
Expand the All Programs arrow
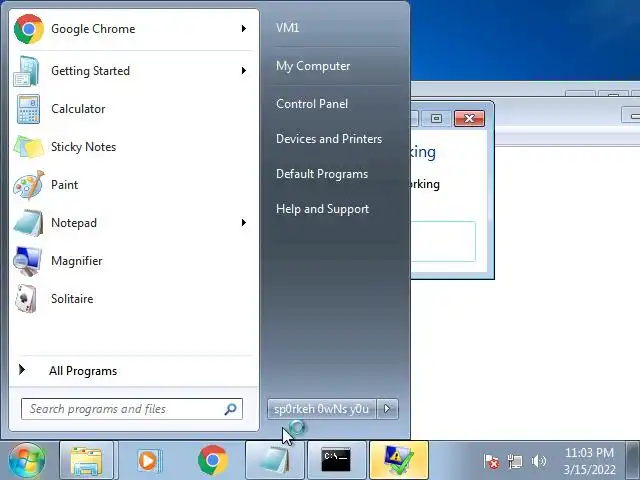[x=22, y=370]
